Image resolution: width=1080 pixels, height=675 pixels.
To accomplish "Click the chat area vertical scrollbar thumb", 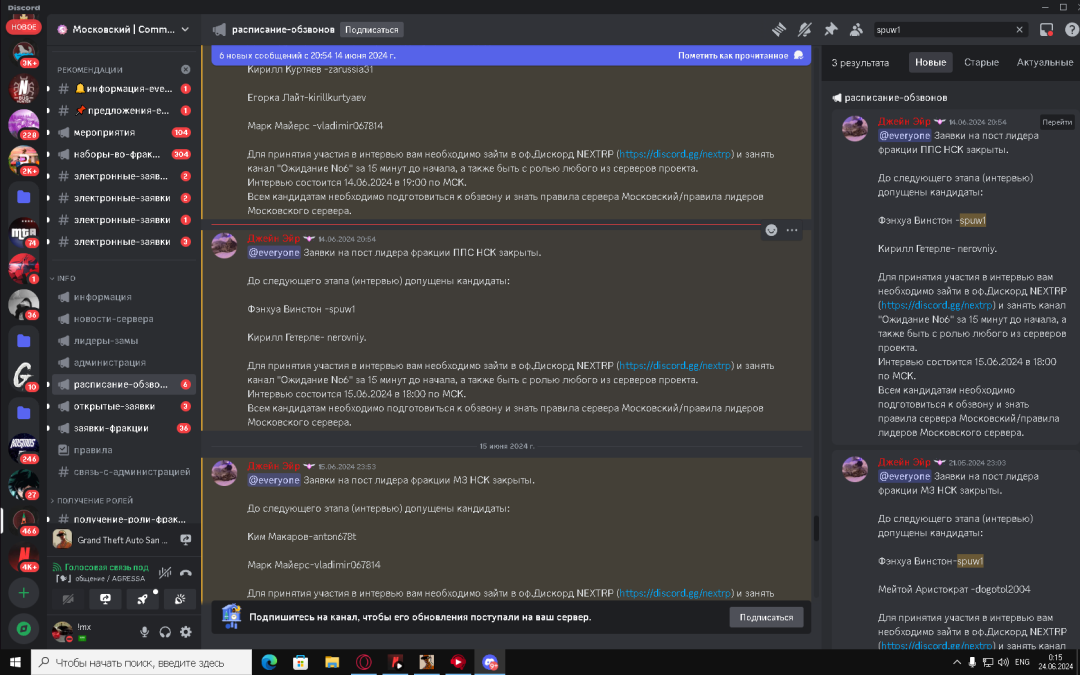I will [816, 529].
